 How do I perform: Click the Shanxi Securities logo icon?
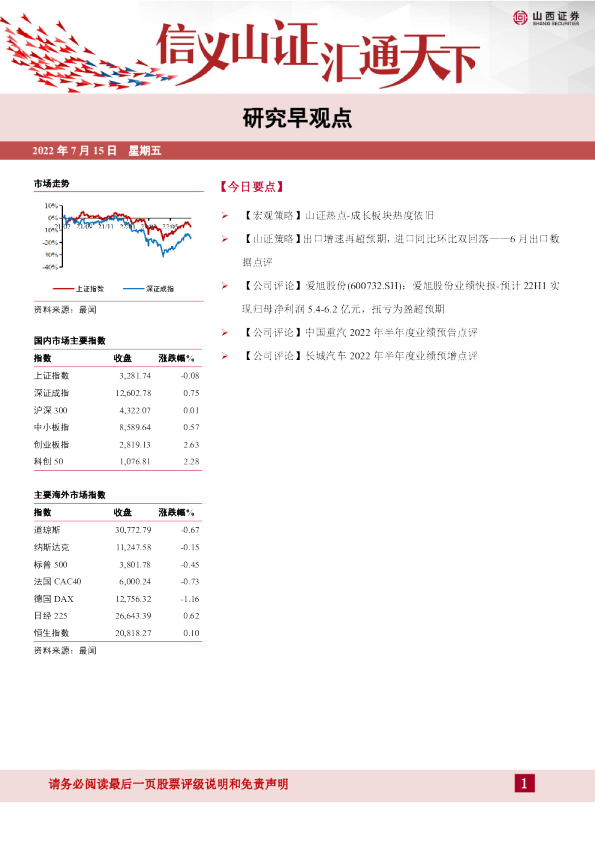click(x=520, y=17)
